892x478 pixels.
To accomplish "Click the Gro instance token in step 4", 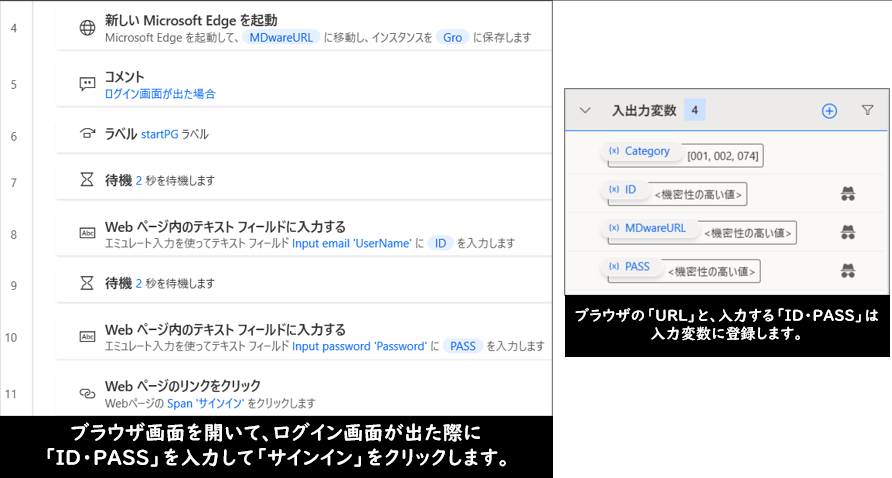I will 452,38.
